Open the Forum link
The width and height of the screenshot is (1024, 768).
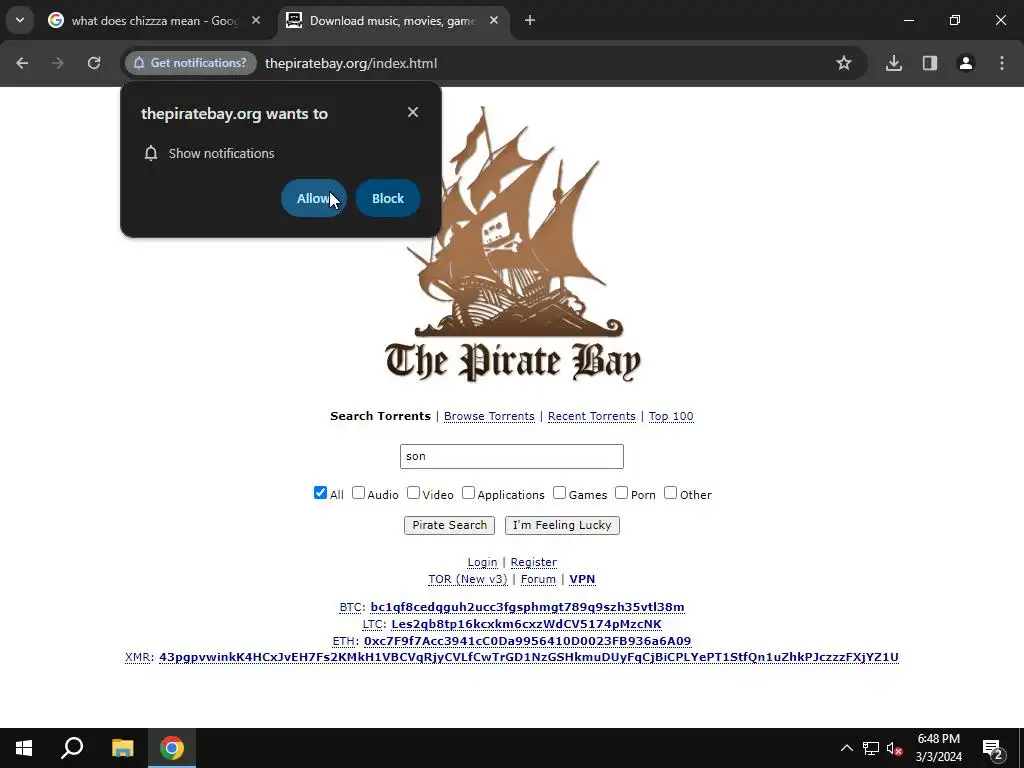(538, 579)
